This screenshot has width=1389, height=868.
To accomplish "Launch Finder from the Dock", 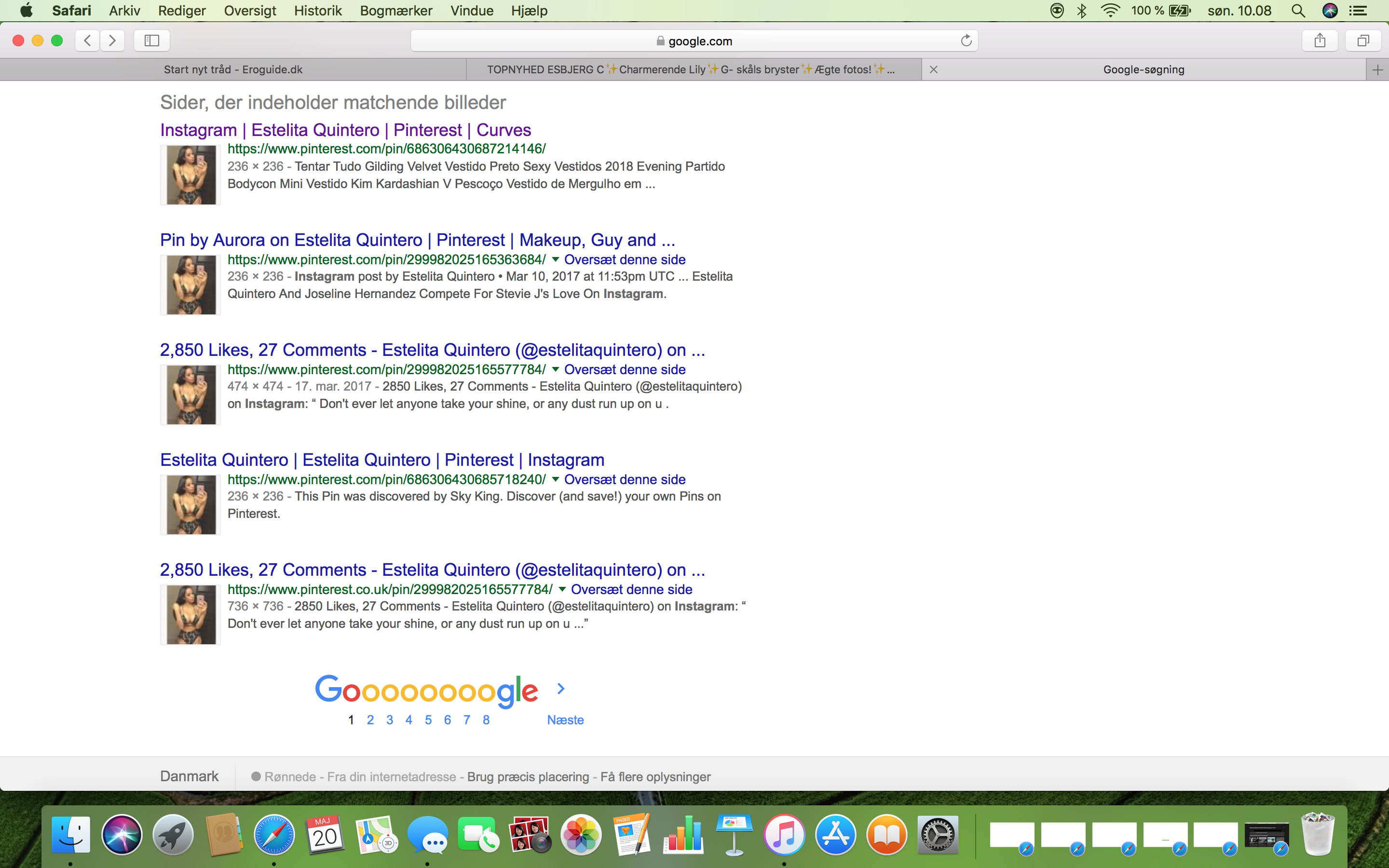I will click(70, 834).
